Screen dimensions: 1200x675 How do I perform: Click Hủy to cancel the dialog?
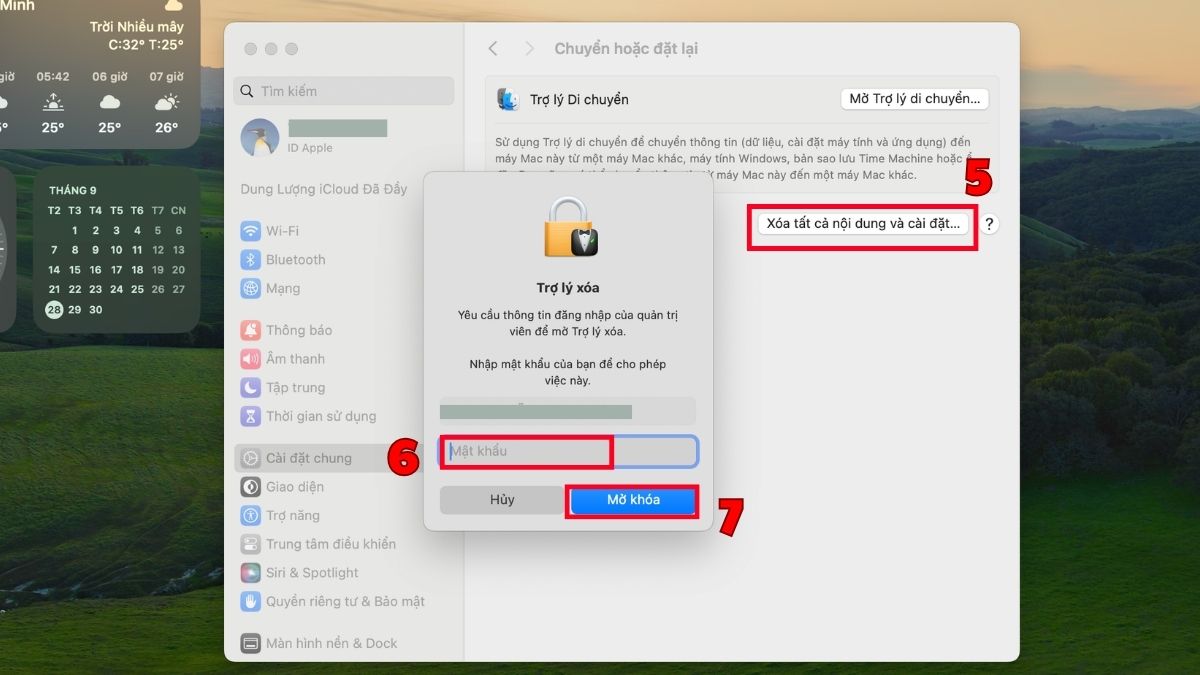pos(502,500)
